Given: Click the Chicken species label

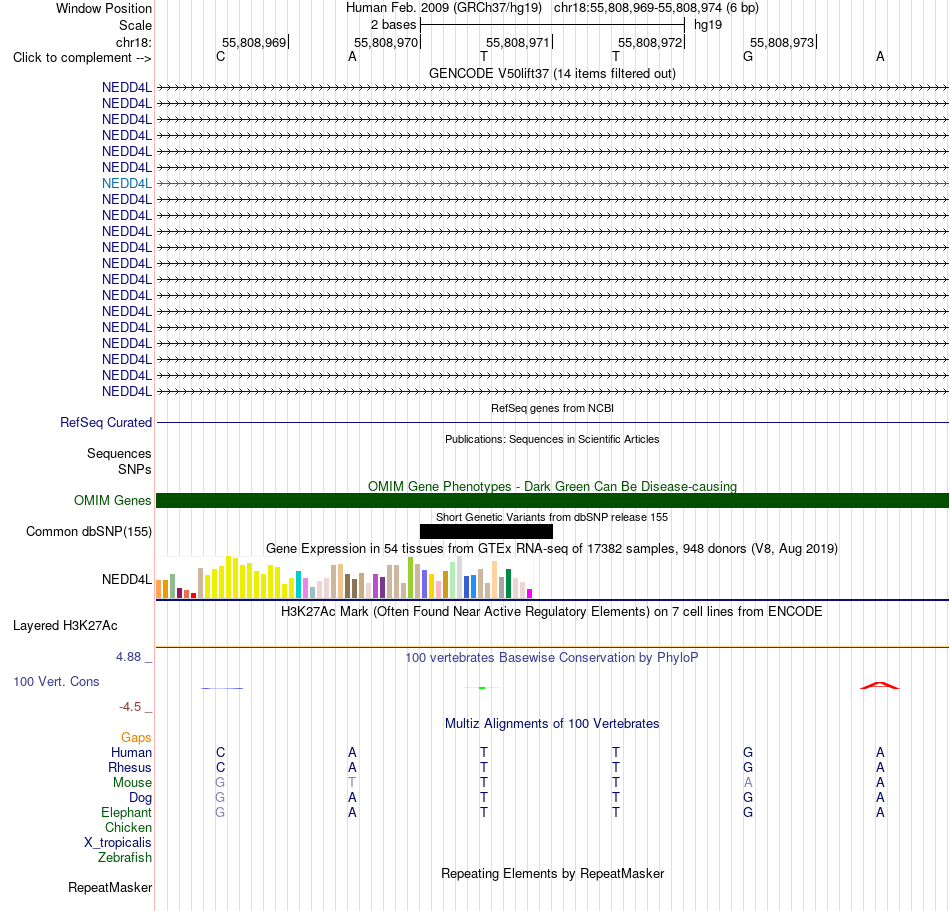Looking at the screenshot, I should 128,827.
